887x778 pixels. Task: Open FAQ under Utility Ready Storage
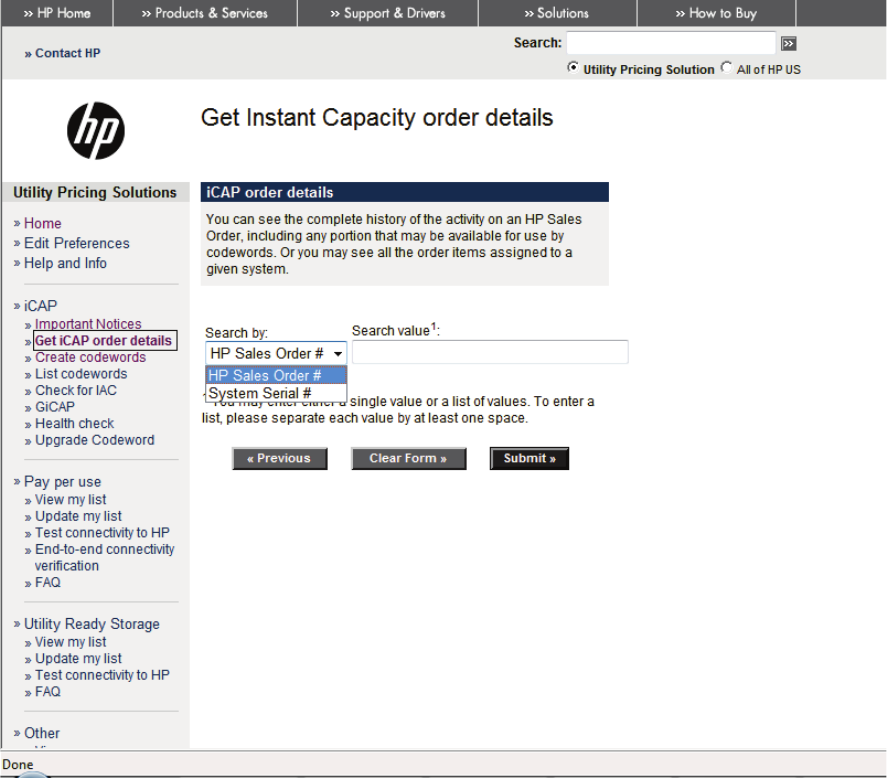click(x=48, y=691)
